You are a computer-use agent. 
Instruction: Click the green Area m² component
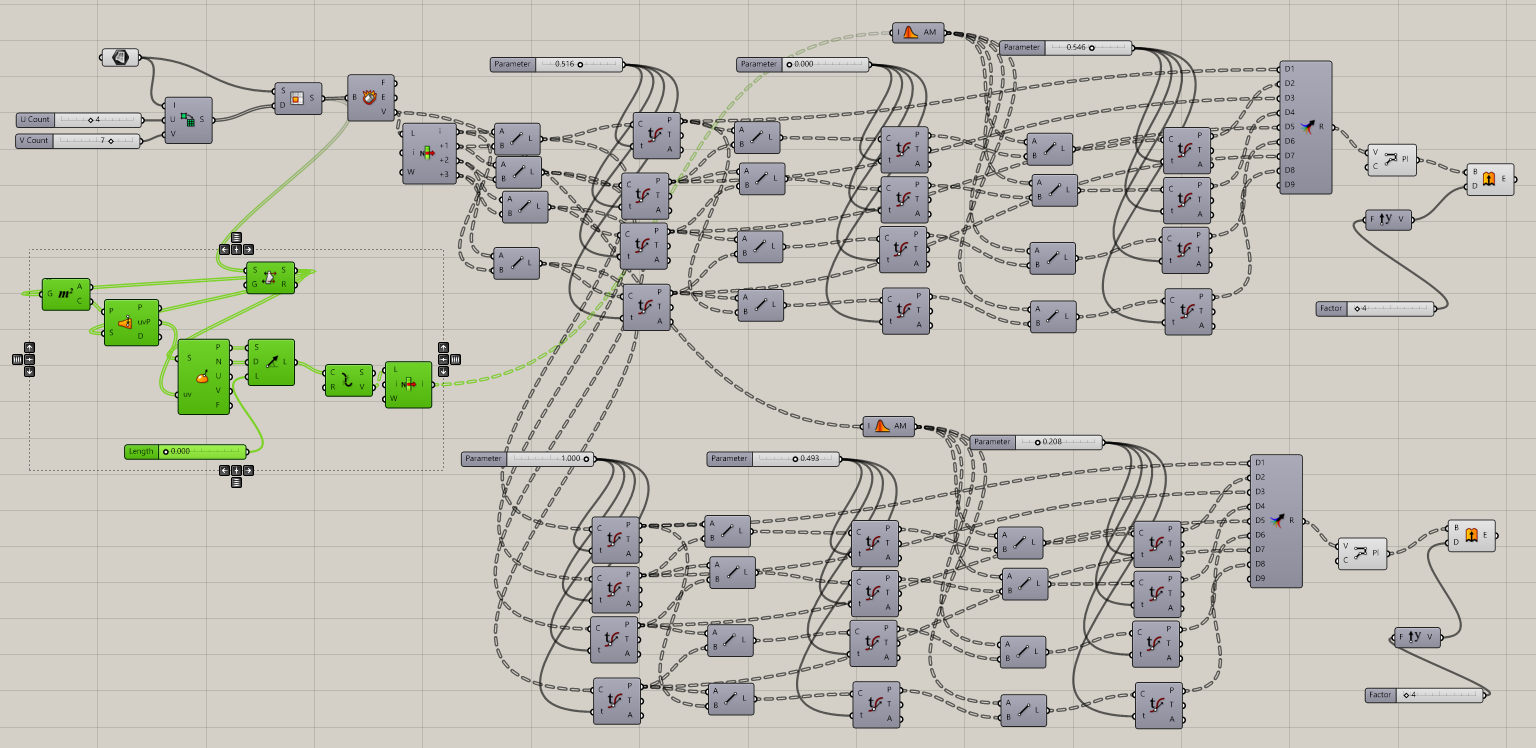pos(66,294)
